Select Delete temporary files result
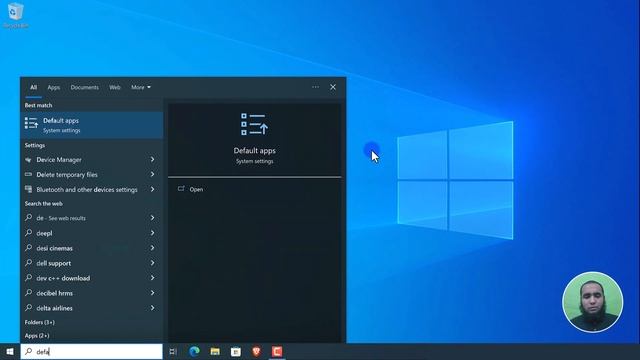This screenshot has height=360, width=640. tap(92, 174)
